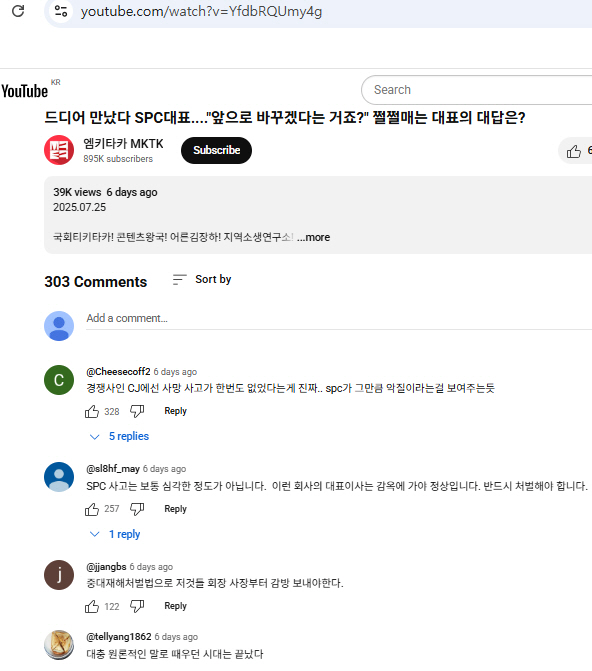Dislike the @jjangbs comment

tap(137, 606)
